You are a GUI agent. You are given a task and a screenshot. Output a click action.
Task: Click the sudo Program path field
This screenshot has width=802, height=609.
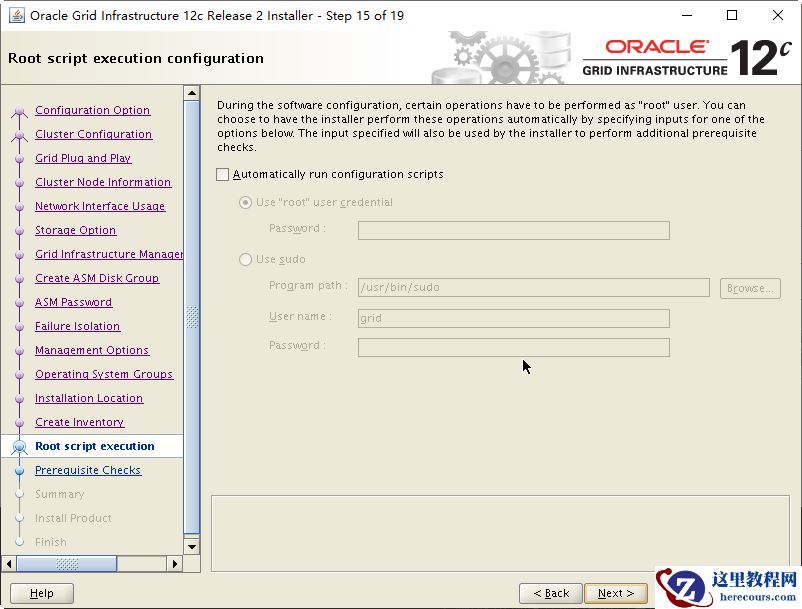(x=533, y=287)
